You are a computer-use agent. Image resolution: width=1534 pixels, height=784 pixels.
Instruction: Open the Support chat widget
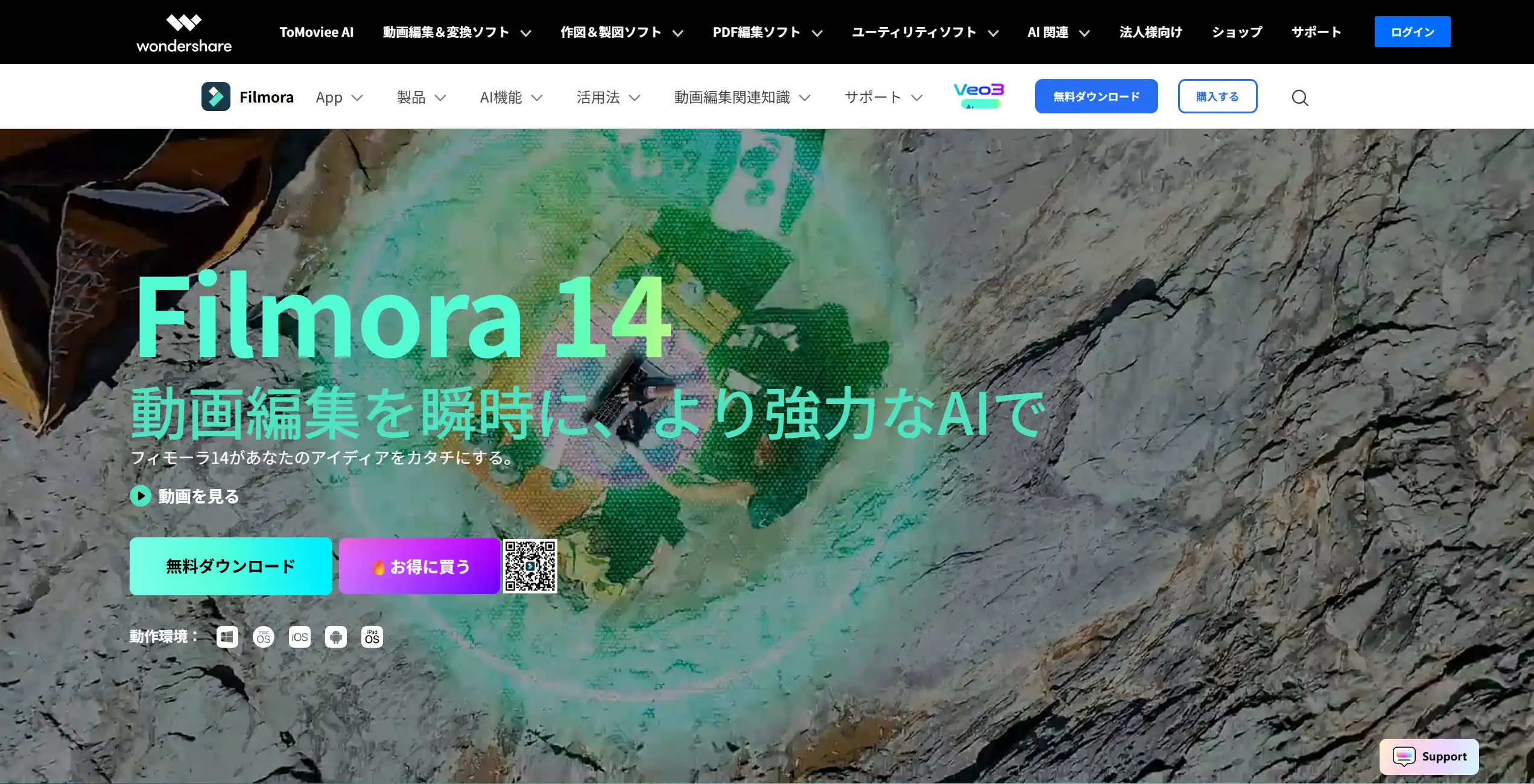(1428, 756)
